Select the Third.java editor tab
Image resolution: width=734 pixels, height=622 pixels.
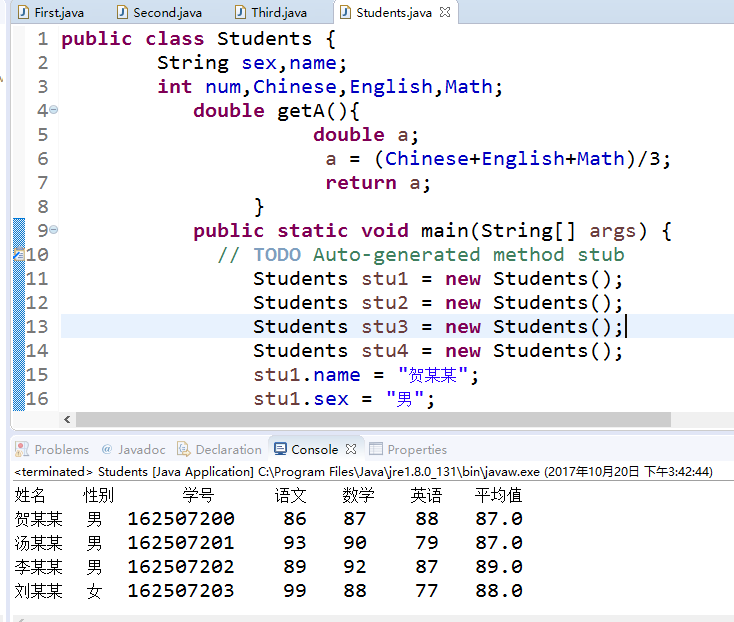click(271, 13)
